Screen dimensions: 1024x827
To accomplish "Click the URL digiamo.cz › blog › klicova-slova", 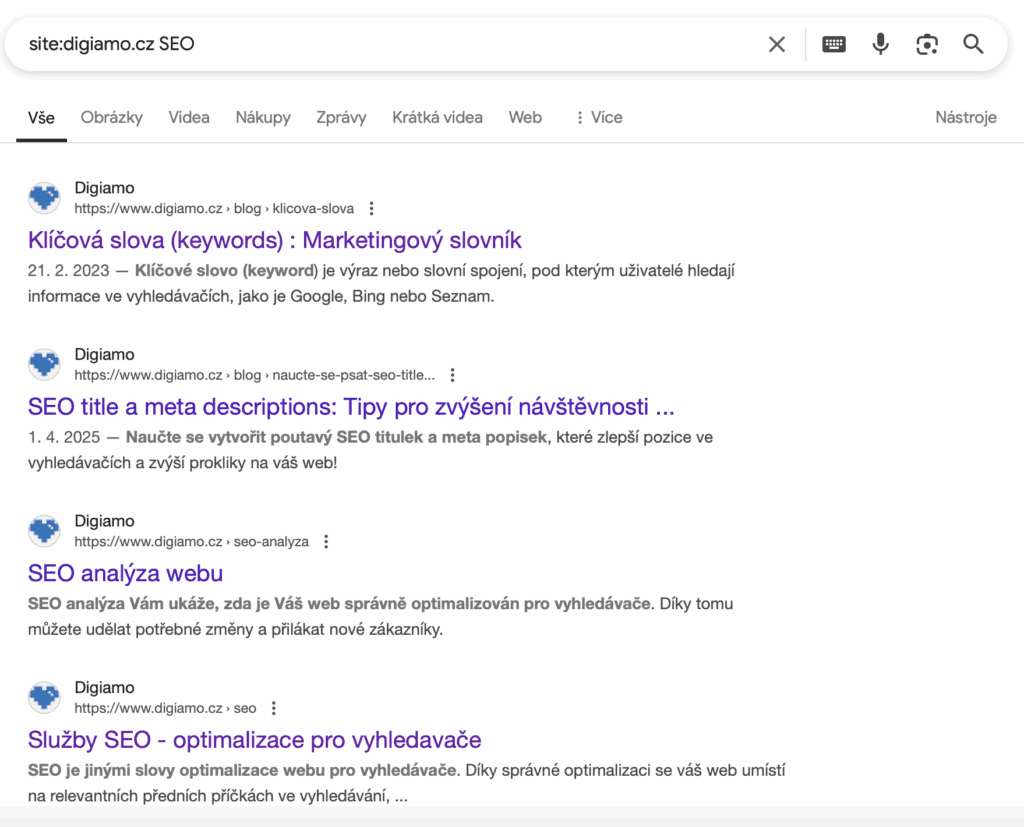I will point(214,208).
